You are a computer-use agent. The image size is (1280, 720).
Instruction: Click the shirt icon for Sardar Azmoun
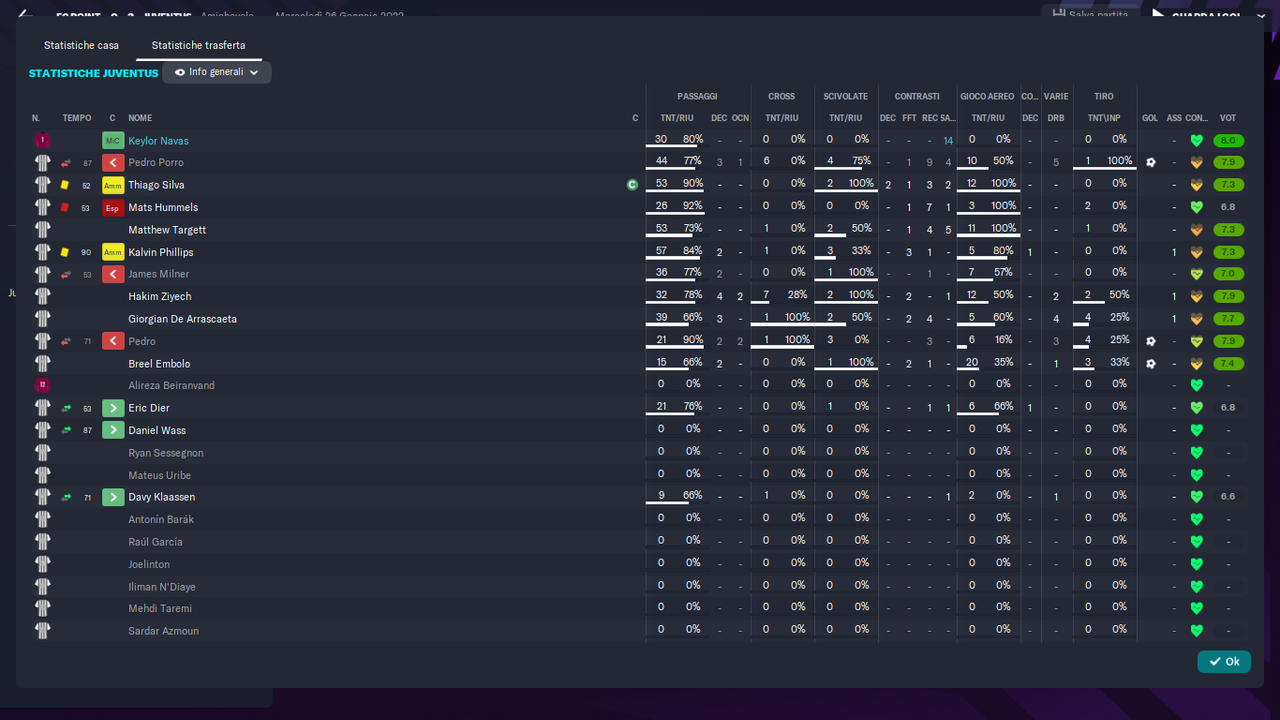42,631
